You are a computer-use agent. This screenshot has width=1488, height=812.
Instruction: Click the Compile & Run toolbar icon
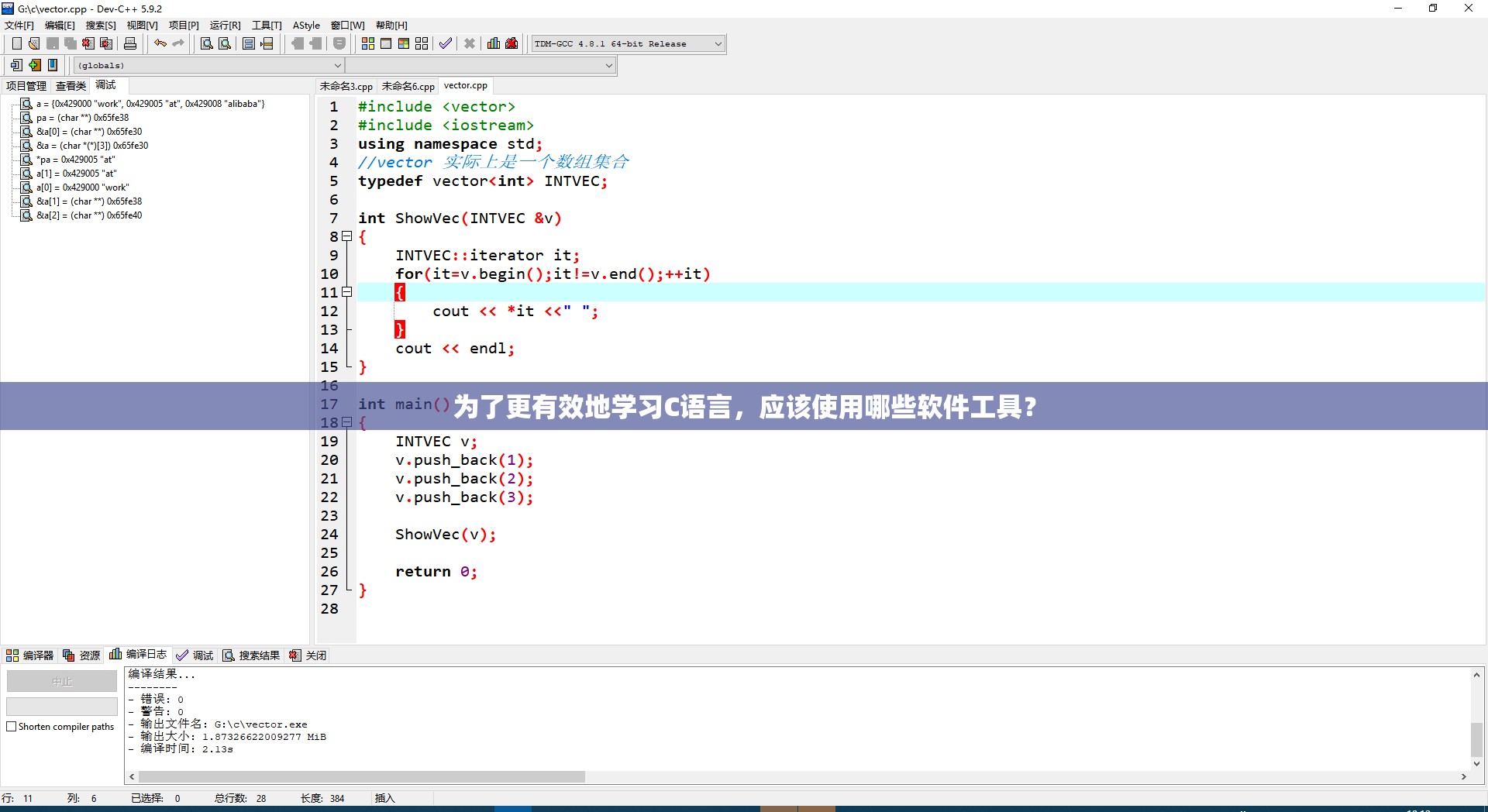click(404, 44)
